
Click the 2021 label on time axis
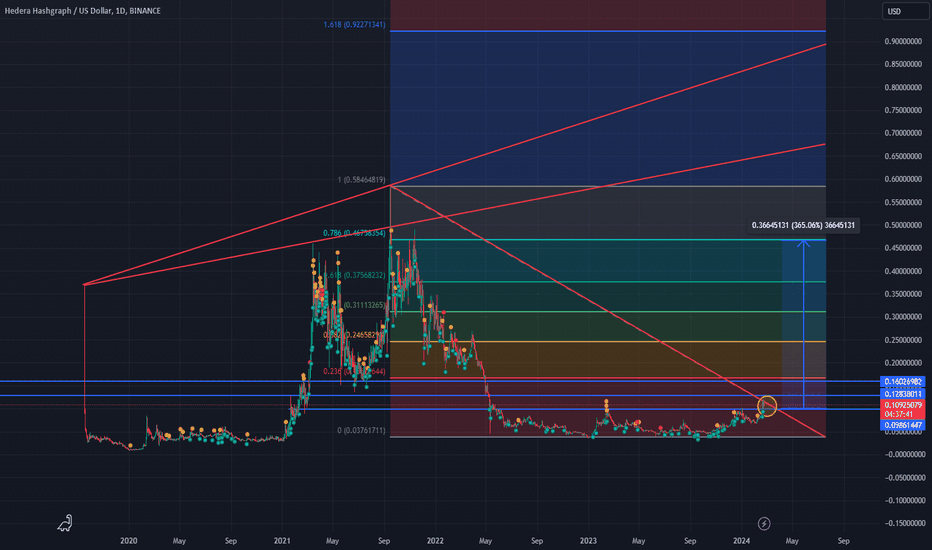coord(282,541)
